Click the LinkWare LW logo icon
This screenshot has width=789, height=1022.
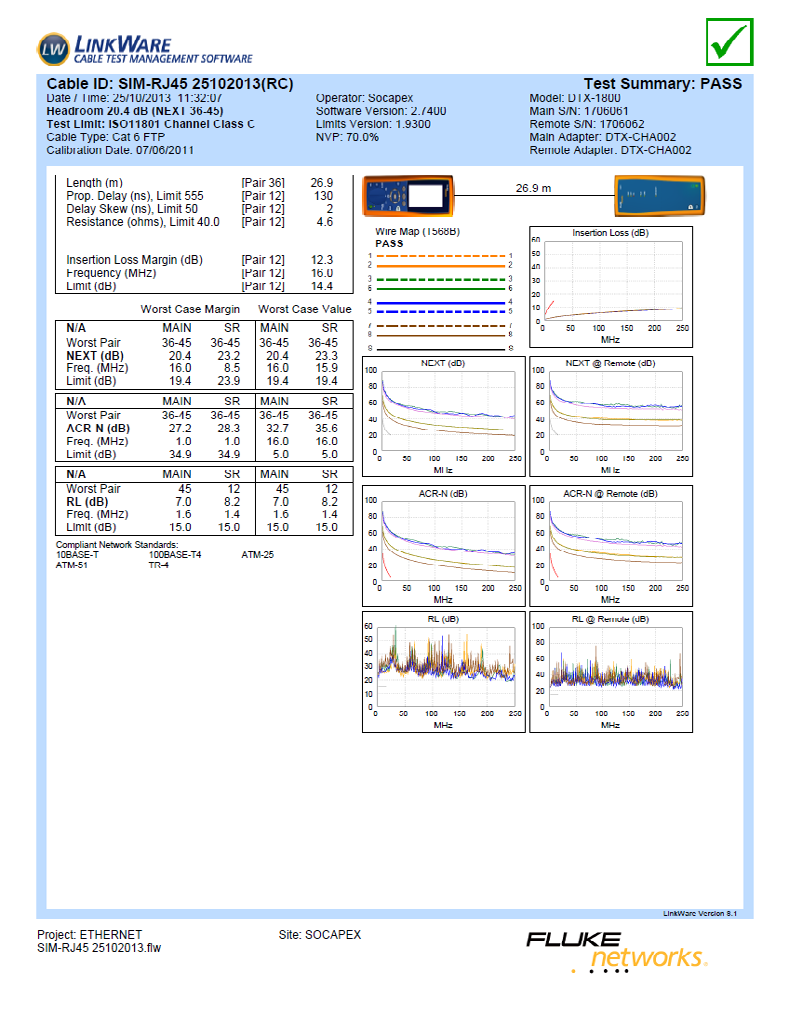click(x=53, y=47)
